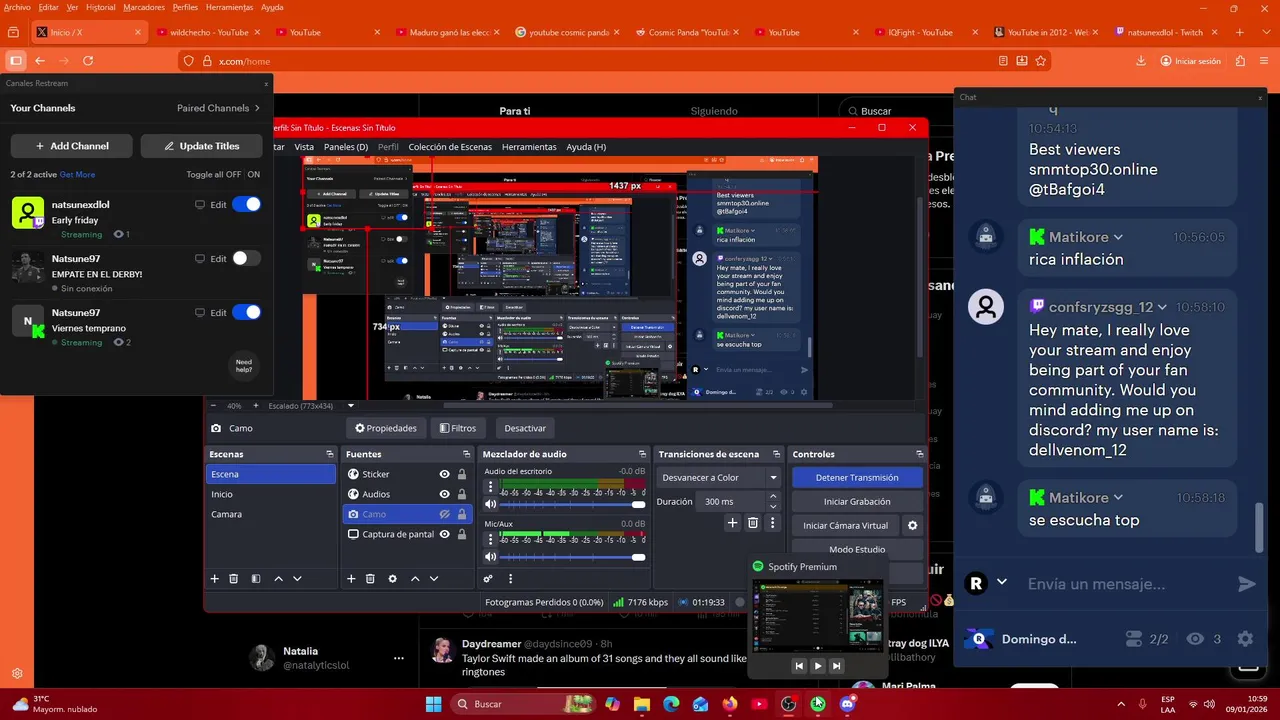Add a new source with the plus icon in Fuentes

(x=351, y=578)
